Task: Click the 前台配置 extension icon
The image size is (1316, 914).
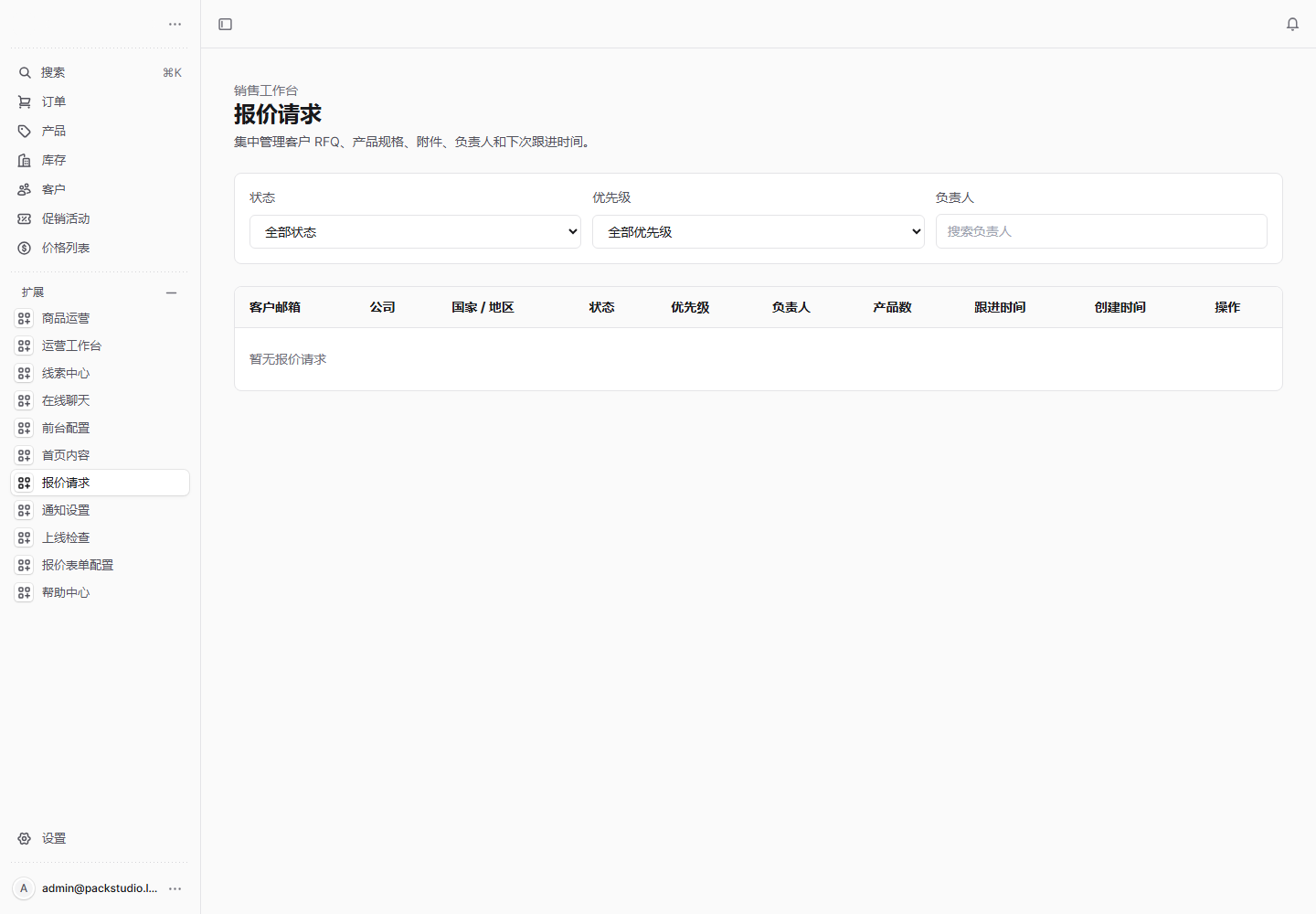Action: pos(25,428)
